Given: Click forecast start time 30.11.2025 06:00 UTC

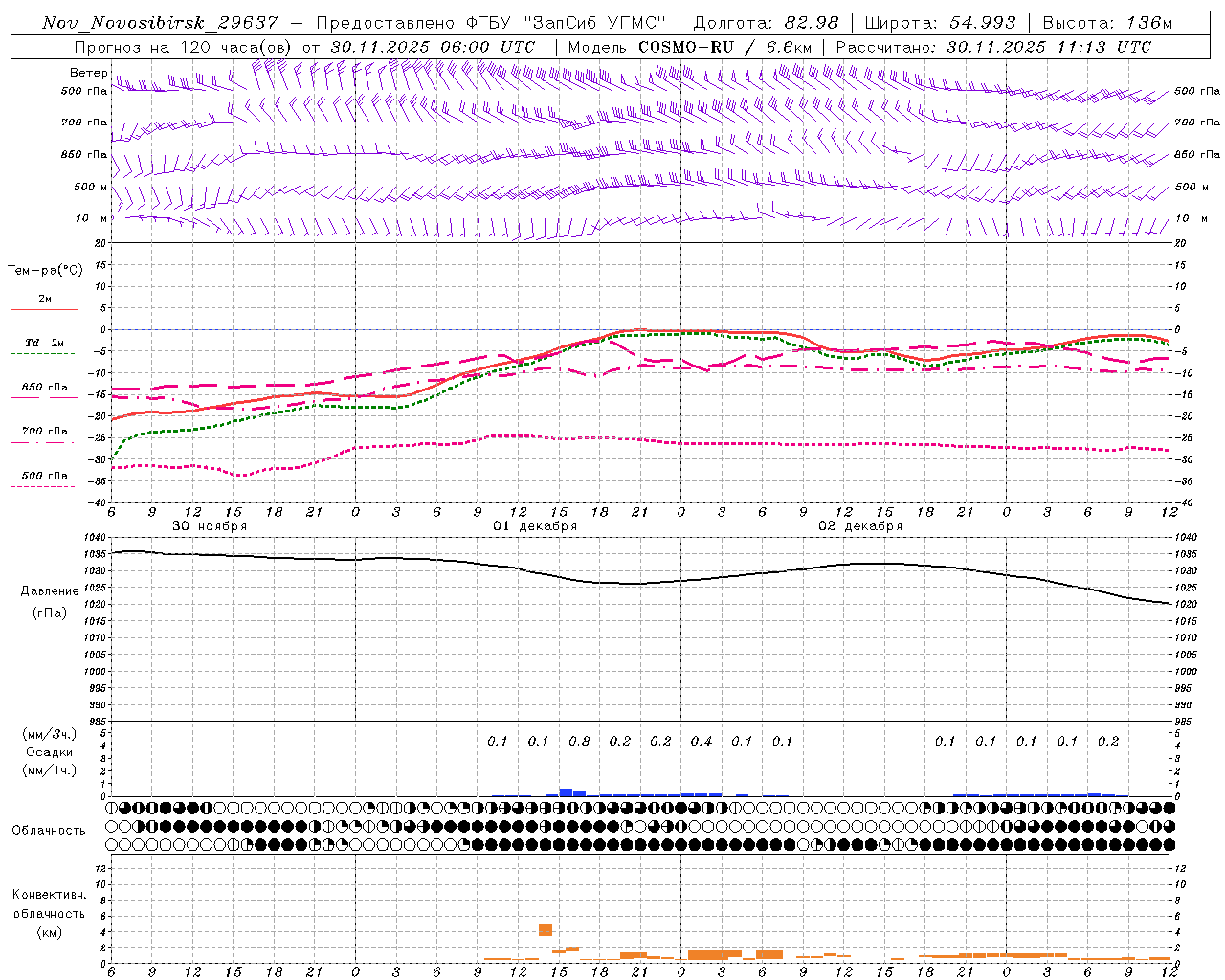Looking at the screenshot, I should coord(433,47).
